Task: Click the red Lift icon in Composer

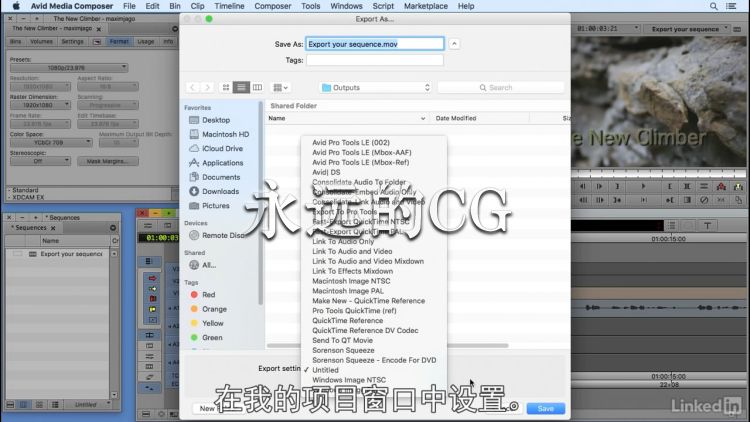Action: (721, 187)
